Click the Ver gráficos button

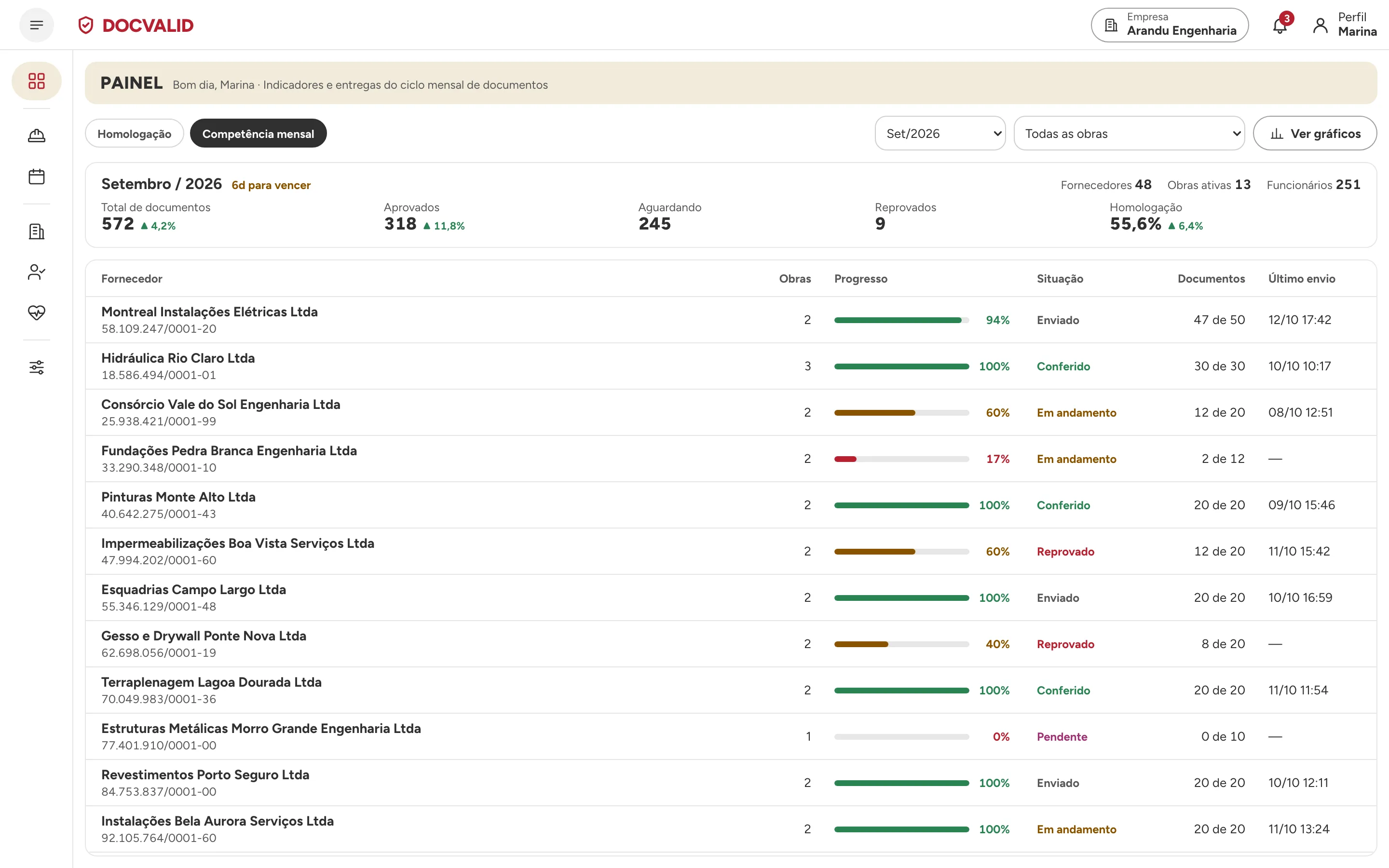click(x=1315, y=133)
